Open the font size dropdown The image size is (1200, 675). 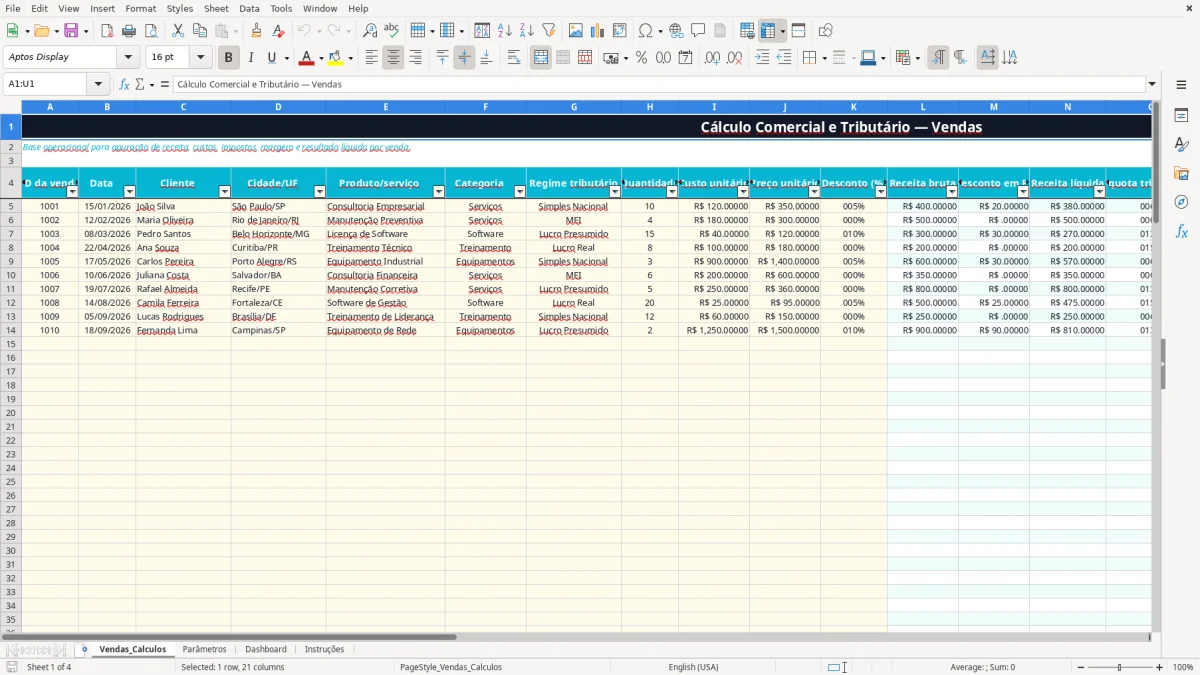coord(201,57)
